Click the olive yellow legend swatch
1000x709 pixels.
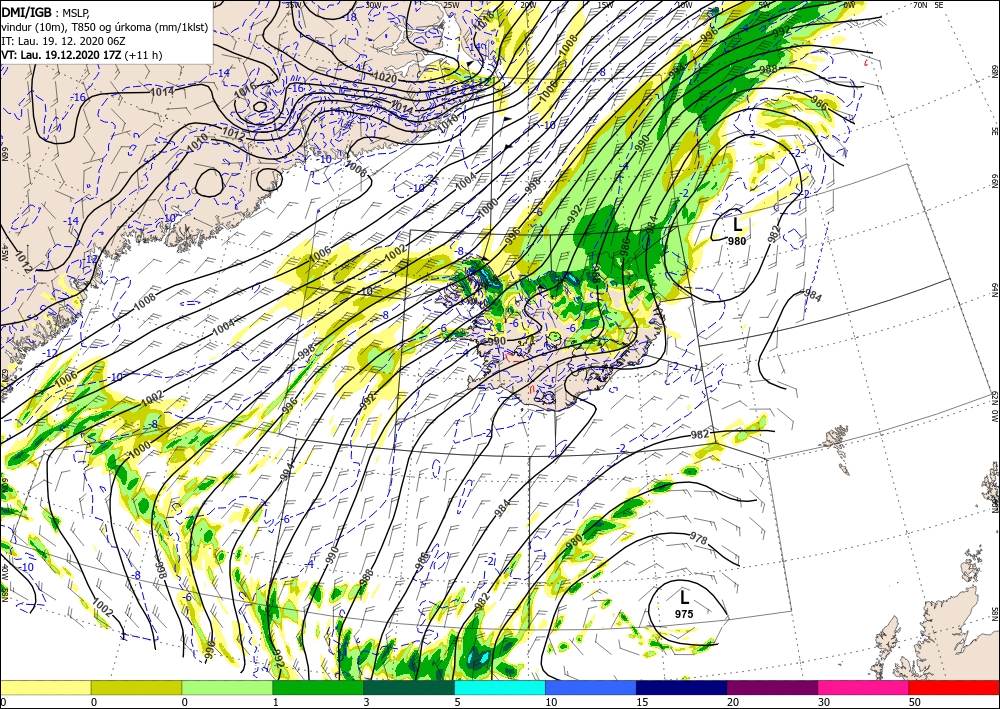pos(136,687)
